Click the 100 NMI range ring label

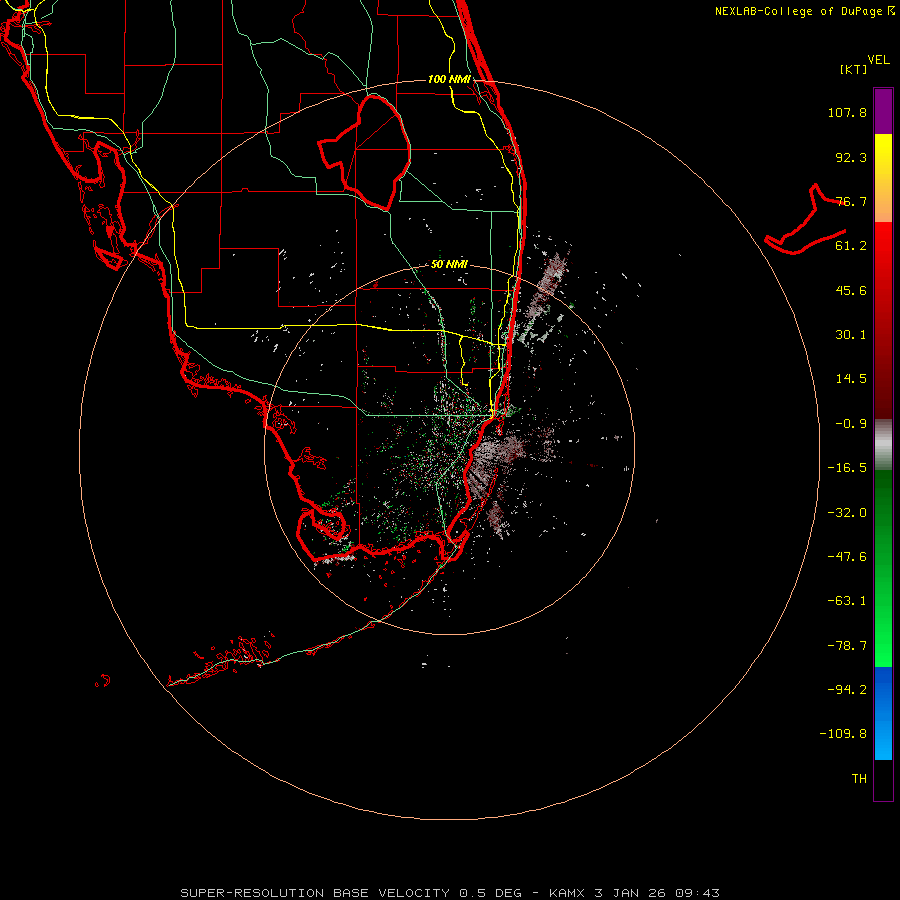click(x=449, y=79)
